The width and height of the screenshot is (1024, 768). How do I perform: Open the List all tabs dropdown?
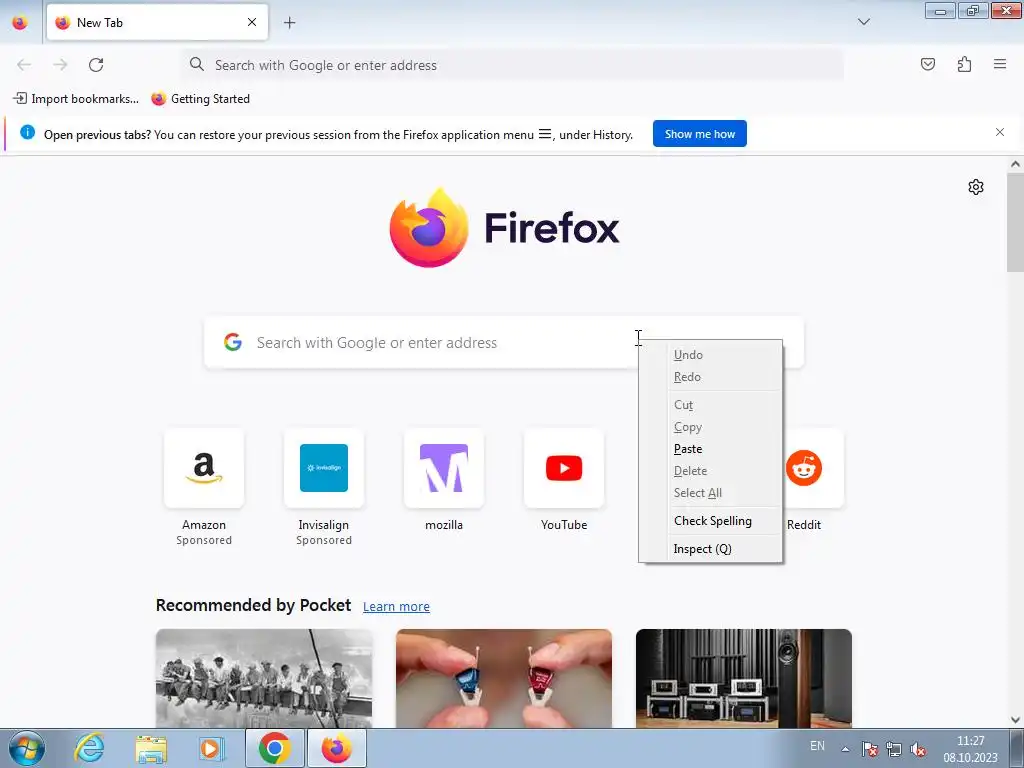(863, 22)
